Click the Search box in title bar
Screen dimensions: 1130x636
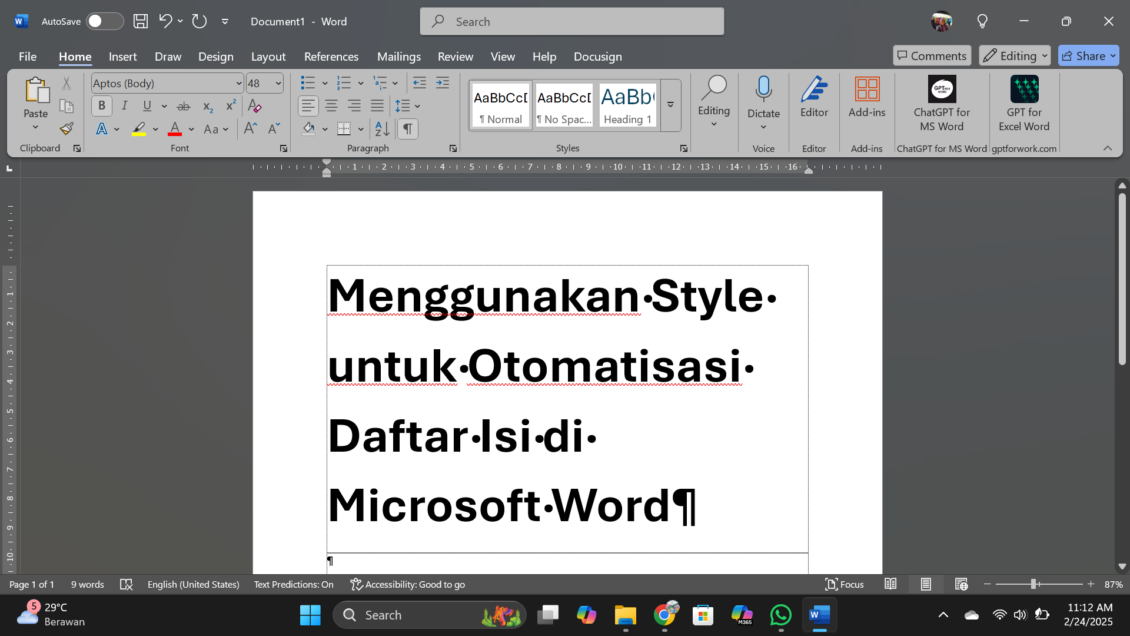pos(572,21)
